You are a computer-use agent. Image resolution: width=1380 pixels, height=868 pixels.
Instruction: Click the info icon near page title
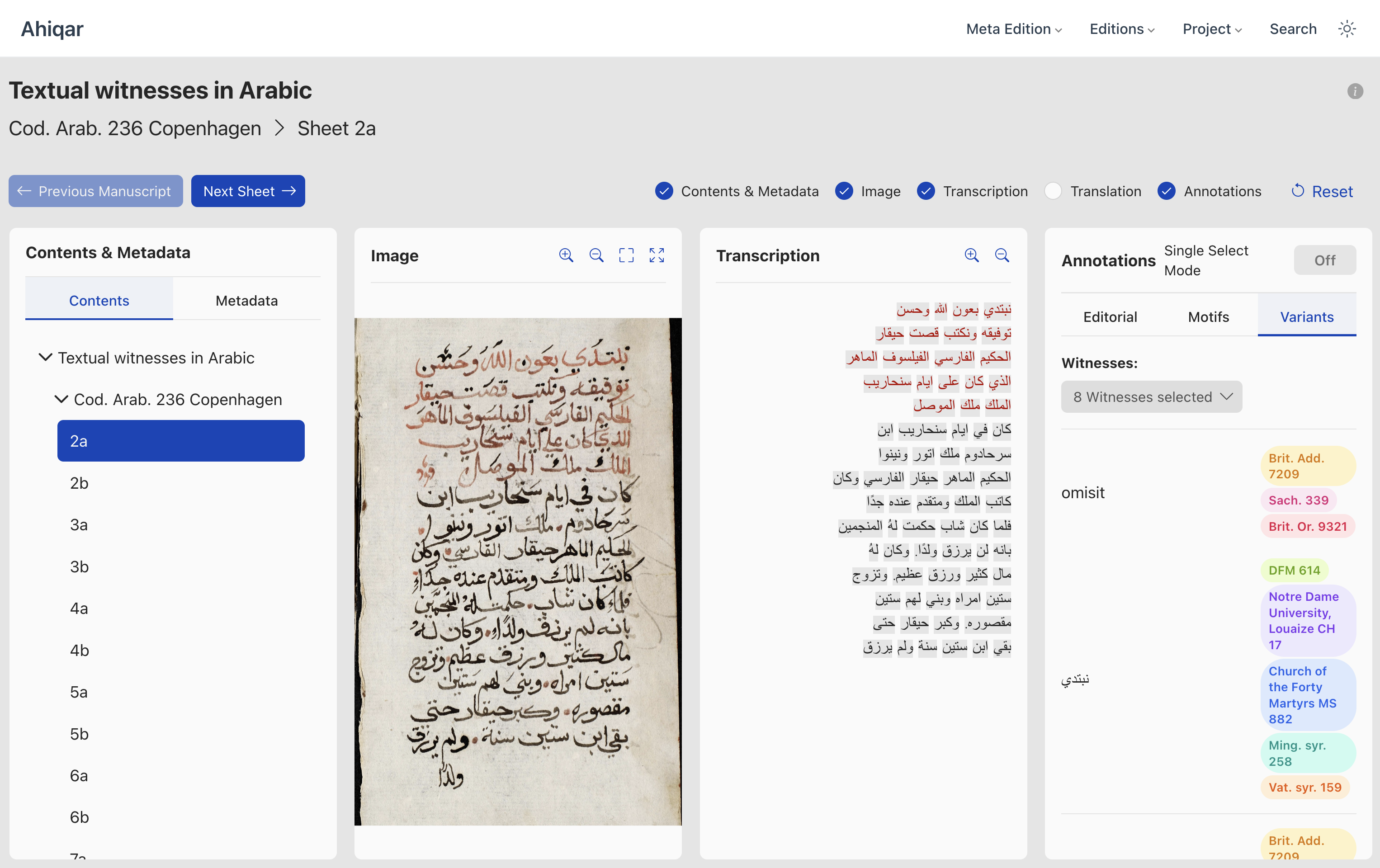pyautogui.click(x=1355, y=91)
